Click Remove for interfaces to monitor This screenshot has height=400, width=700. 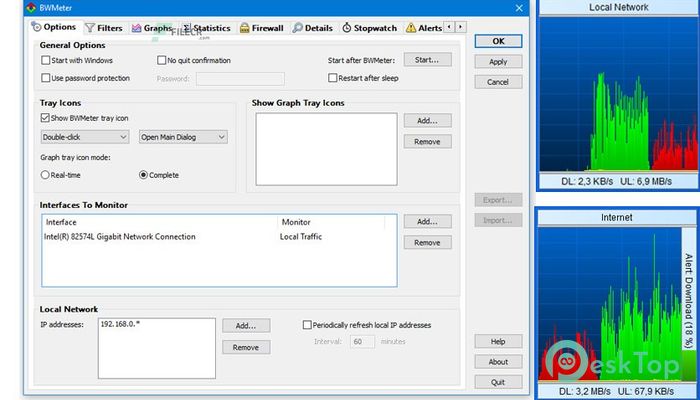(x=427, y=242)
